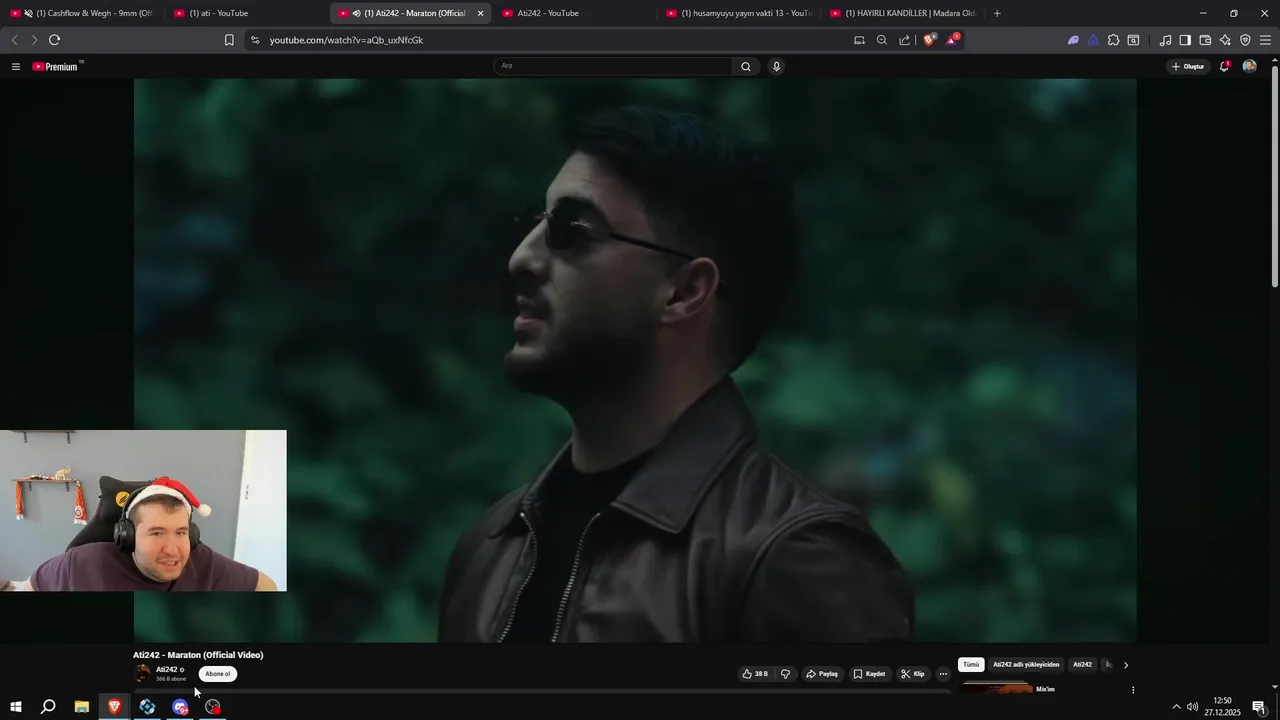Click the Brave browser taskbar icon
This screenshot has height=720, width=1280.
point(114,707)
